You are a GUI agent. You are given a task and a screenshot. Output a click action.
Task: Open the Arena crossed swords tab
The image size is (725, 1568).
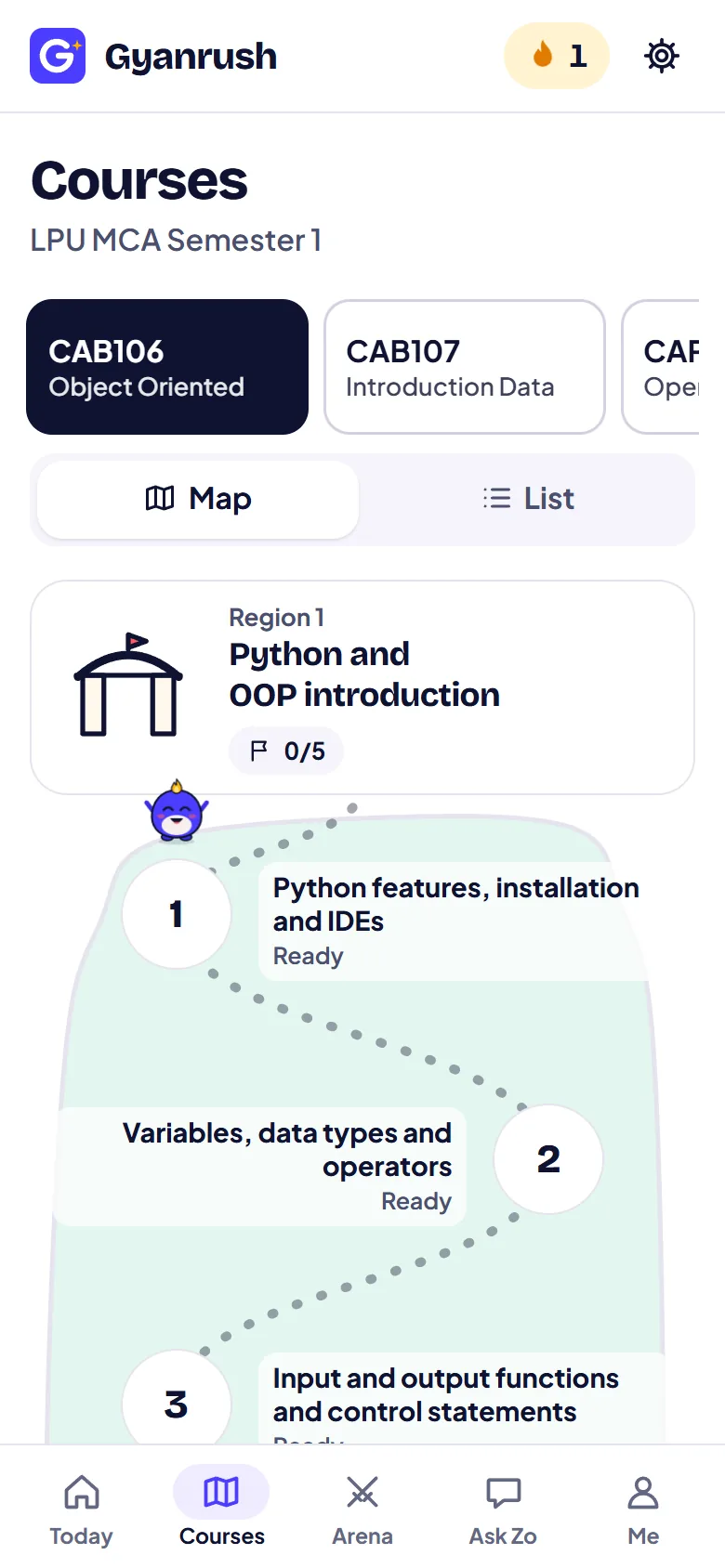coord(362,1509)
